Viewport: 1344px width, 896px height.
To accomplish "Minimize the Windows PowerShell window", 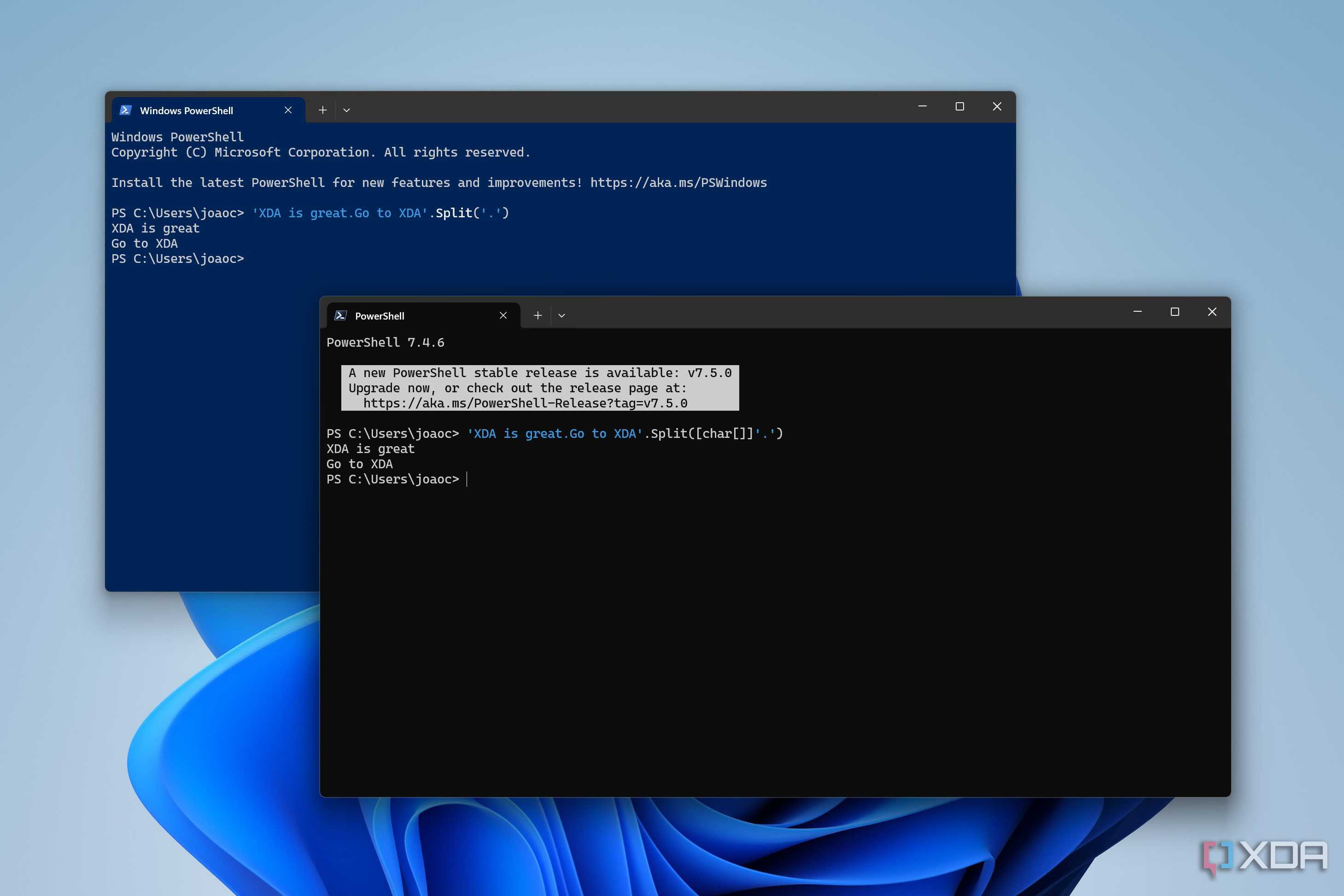I will point(922,107).
